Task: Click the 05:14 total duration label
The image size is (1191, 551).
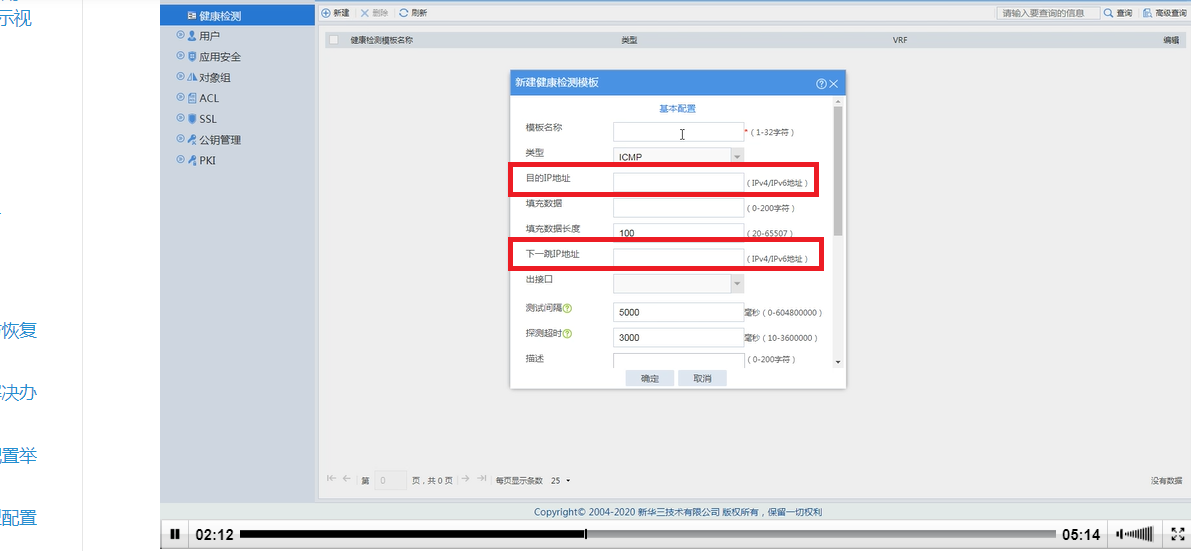Action: tap(1081, 534)
